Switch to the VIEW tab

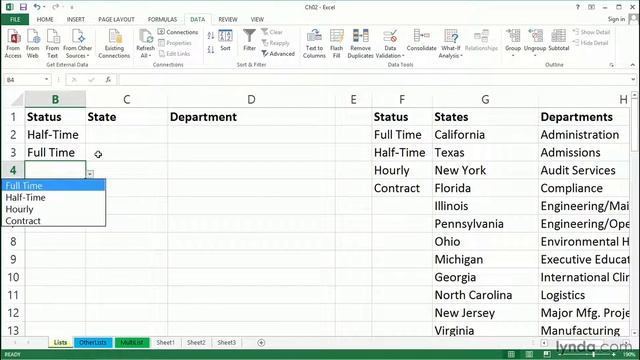(x=257, y=19)
